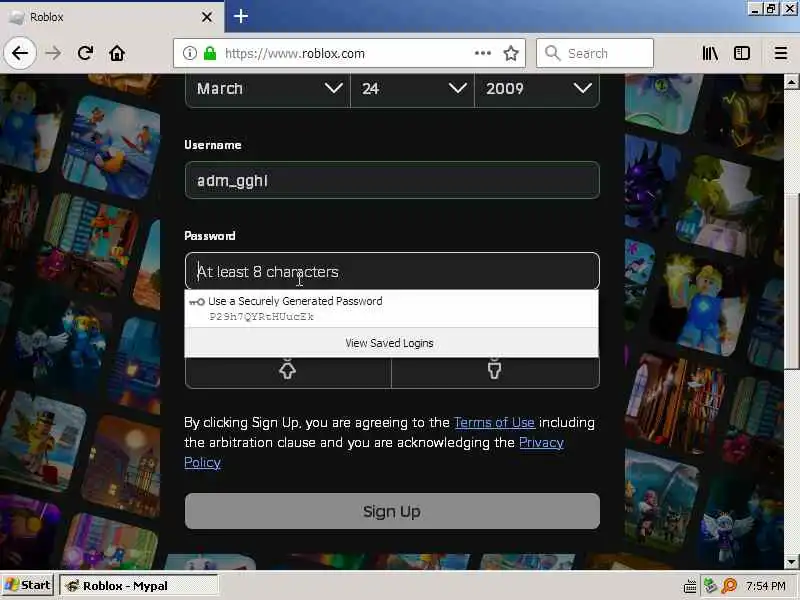Click the magnifier icon in the search box

[553, 53]
